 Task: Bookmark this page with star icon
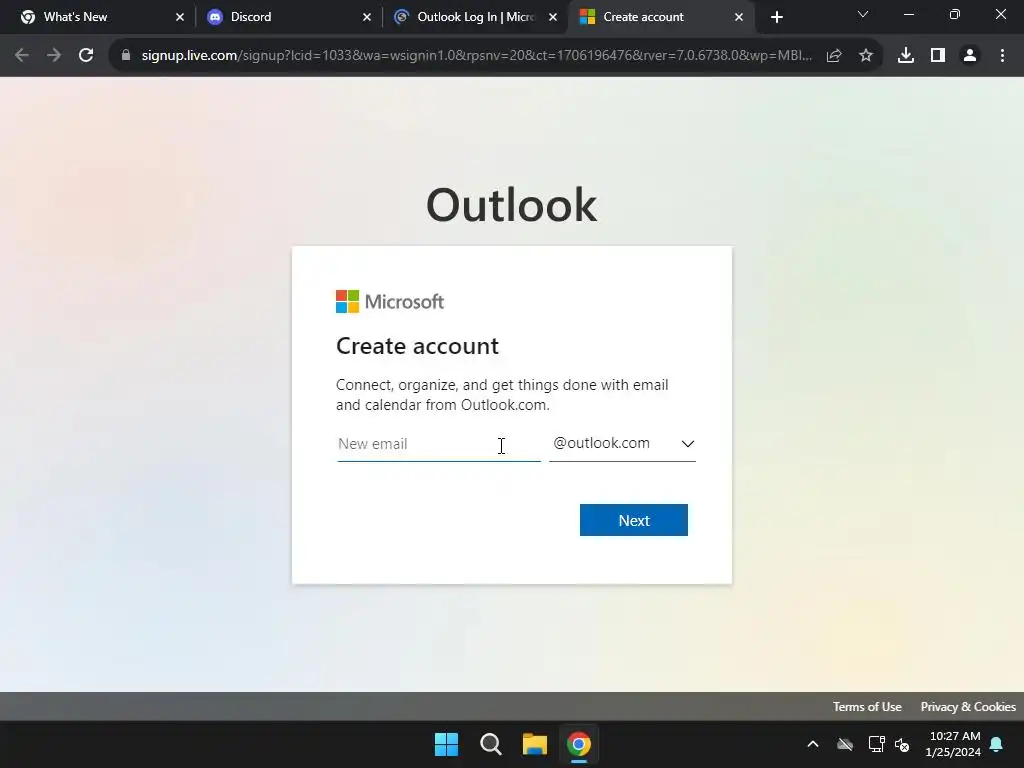866,56
